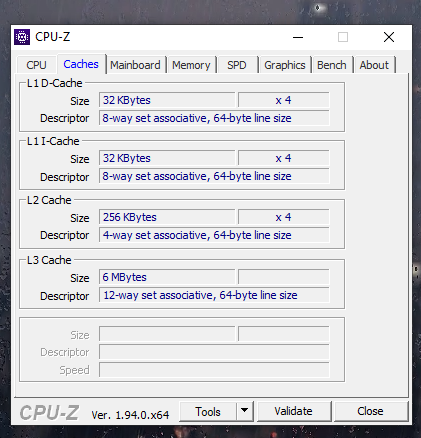Go to the Memory tab

pos(191,65)
